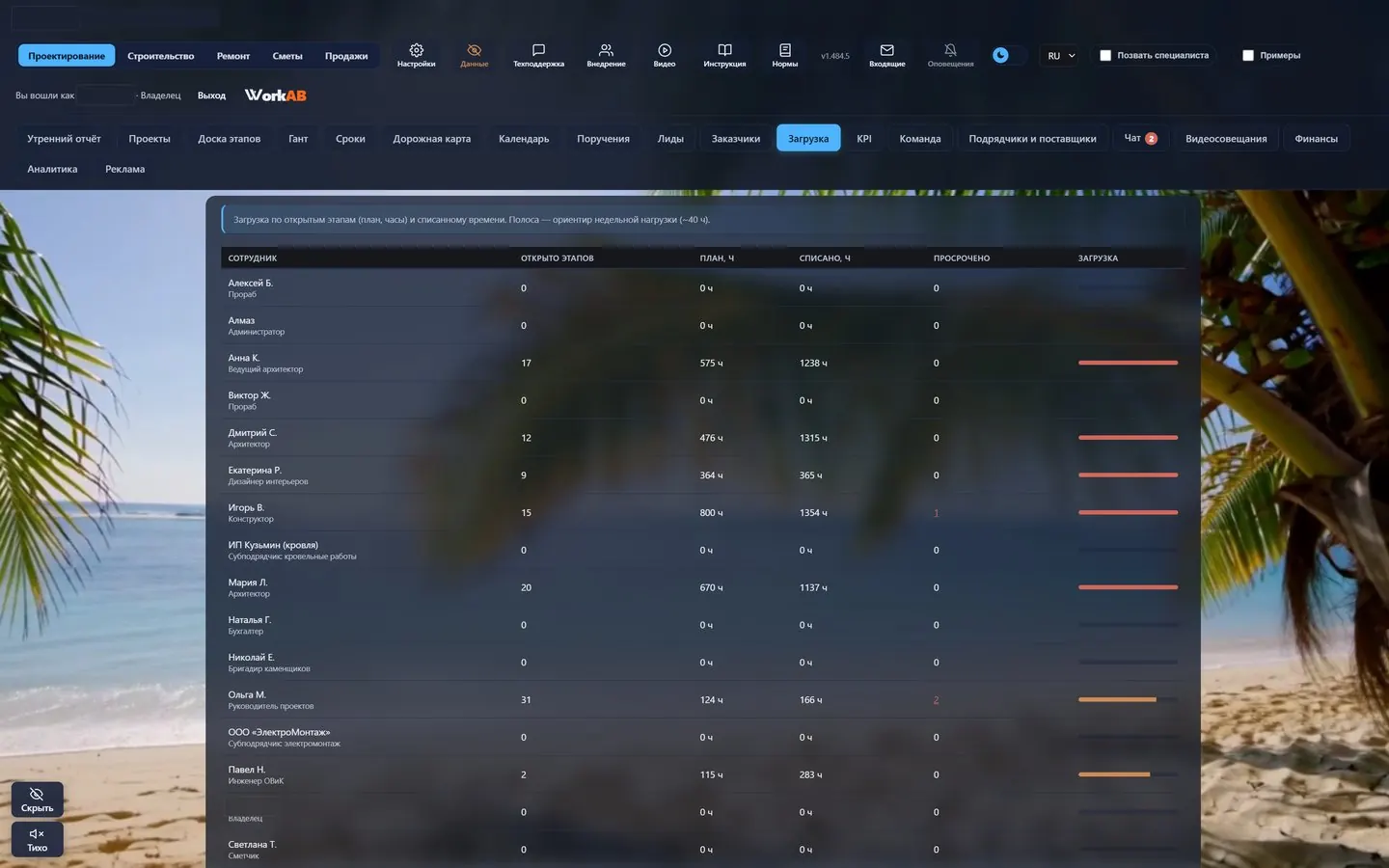Viewport: 1389px width, 868px height.
Task: Click Анна К. load progress bar
Action: click(x=1128, y=363)
